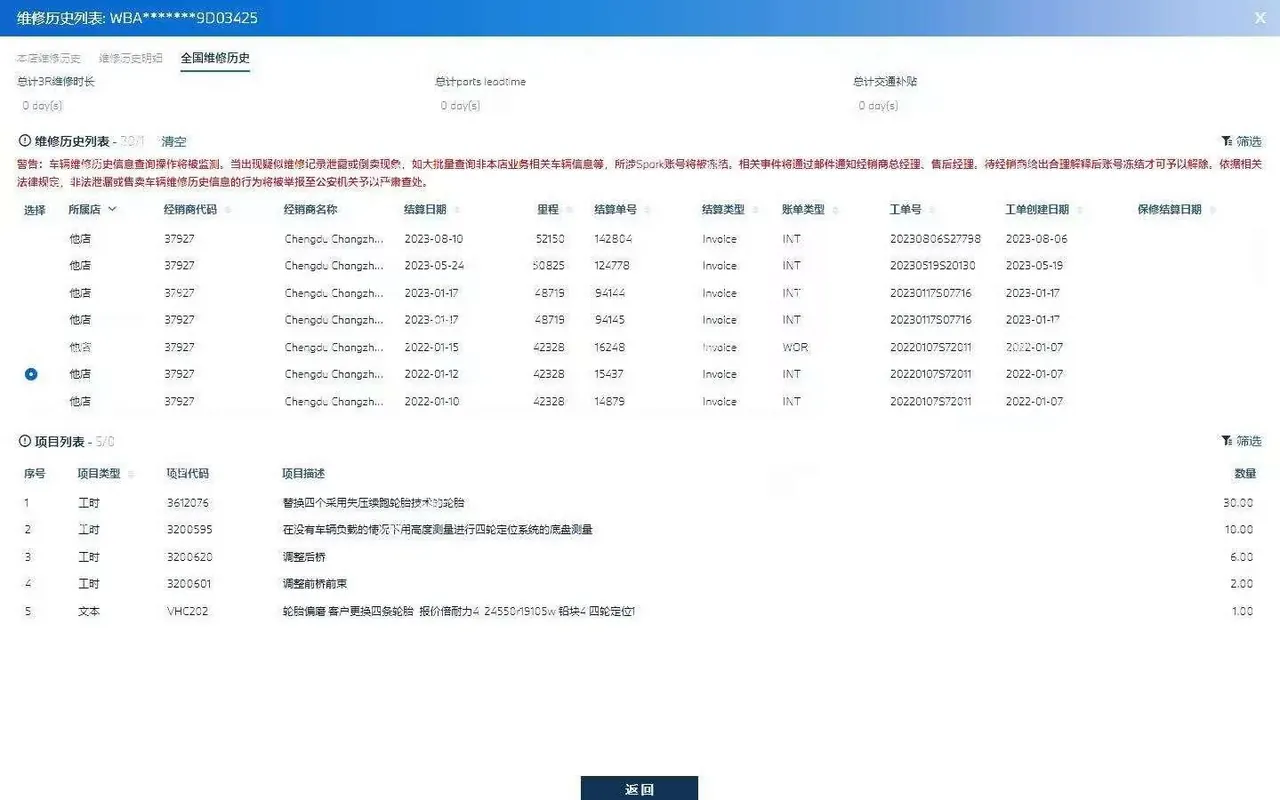Click quantity value 30.00
Image resolution: width=1280 pixels, height=800 pixels.
point(1238,503)
